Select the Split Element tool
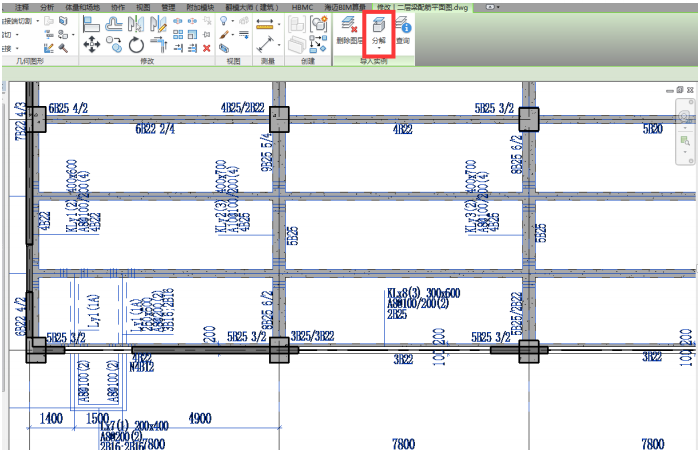Screen dimensions: 699x453 tap(178, 21)
